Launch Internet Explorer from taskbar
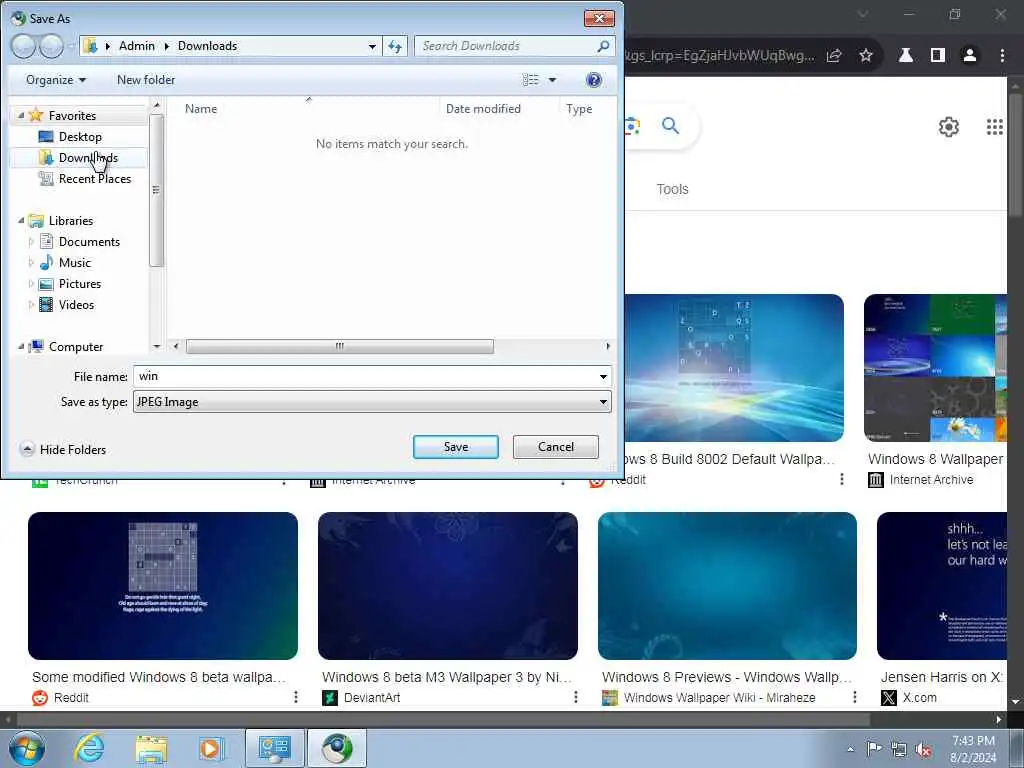The width and height of the screenshot is (1024, 768). [89, 748]
